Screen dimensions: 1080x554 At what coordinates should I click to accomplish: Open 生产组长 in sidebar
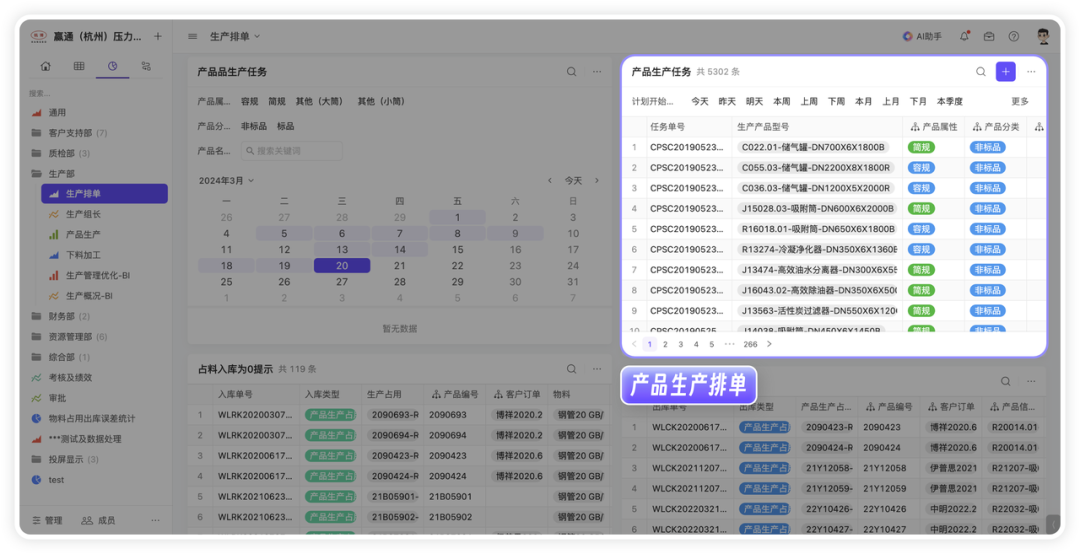coord(83,214)
